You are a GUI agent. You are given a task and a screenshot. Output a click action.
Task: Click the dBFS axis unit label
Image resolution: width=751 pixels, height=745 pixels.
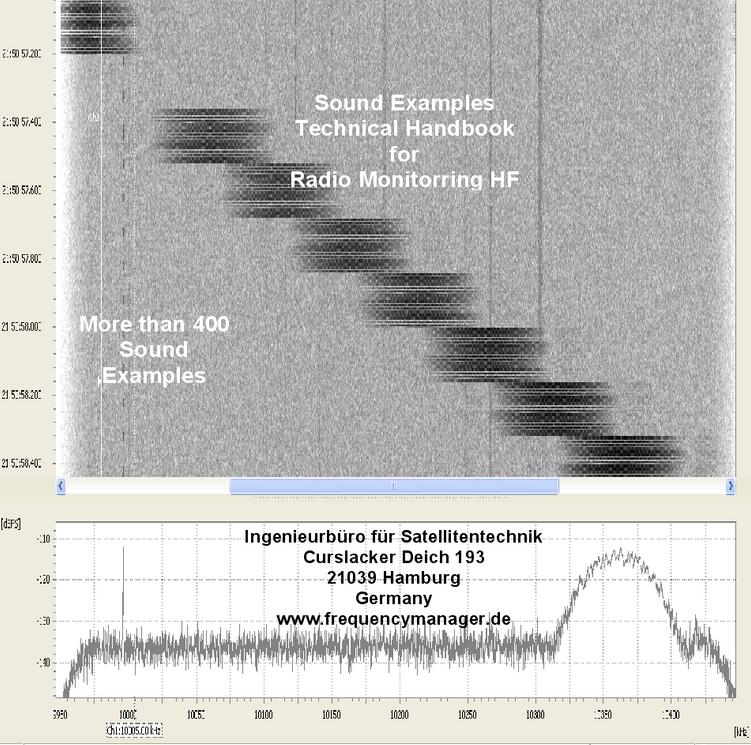tap(12, 522)
